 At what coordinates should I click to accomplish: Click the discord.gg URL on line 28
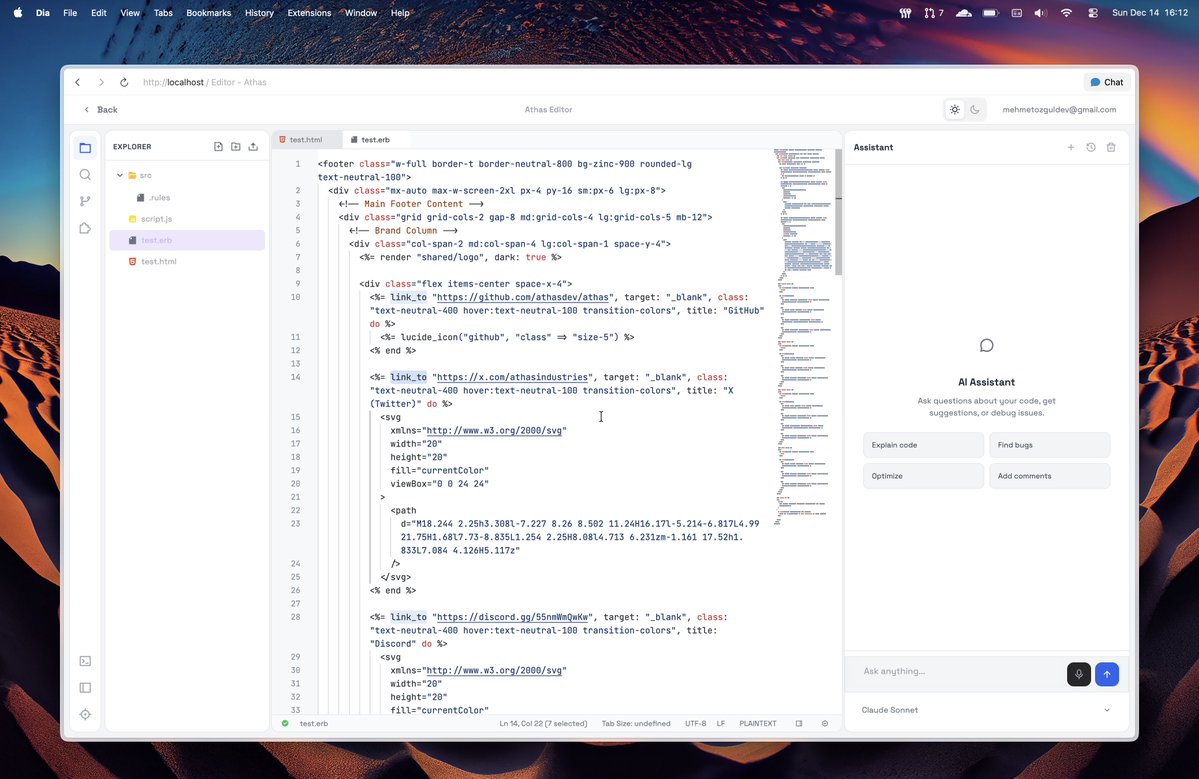click(x=512, y=617)
